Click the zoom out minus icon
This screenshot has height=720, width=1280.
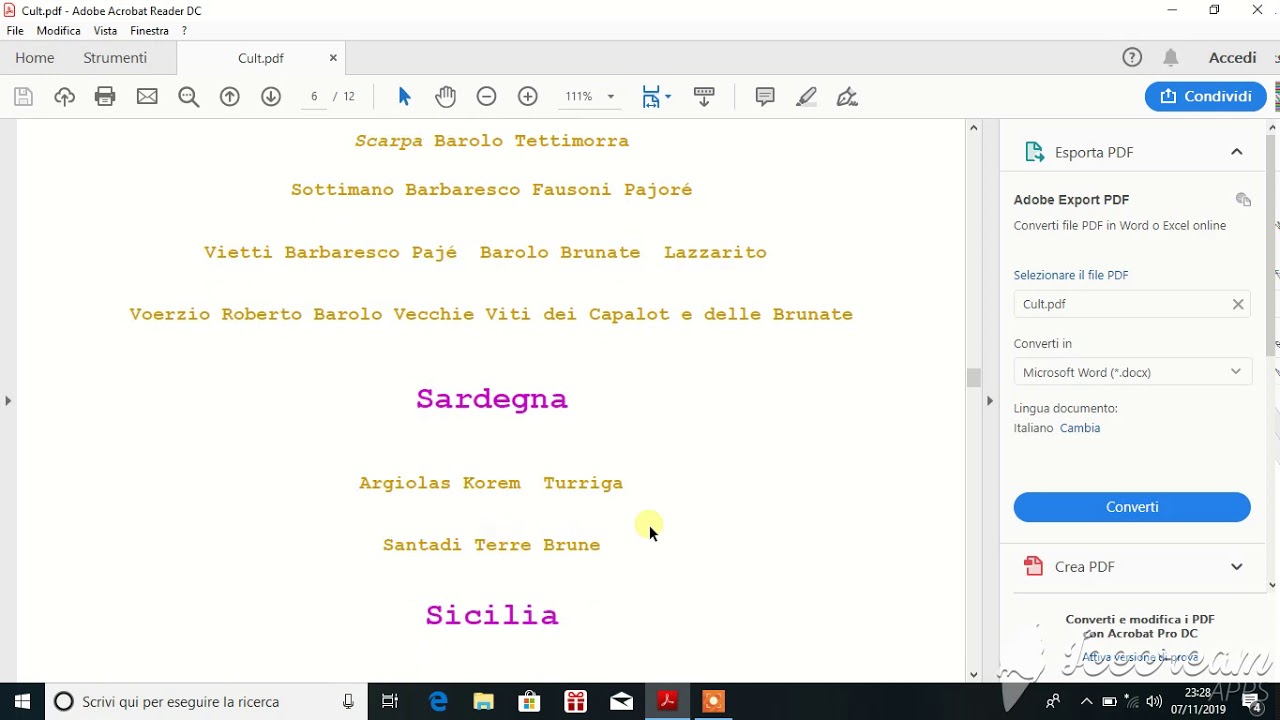click(x=486, y=97)
